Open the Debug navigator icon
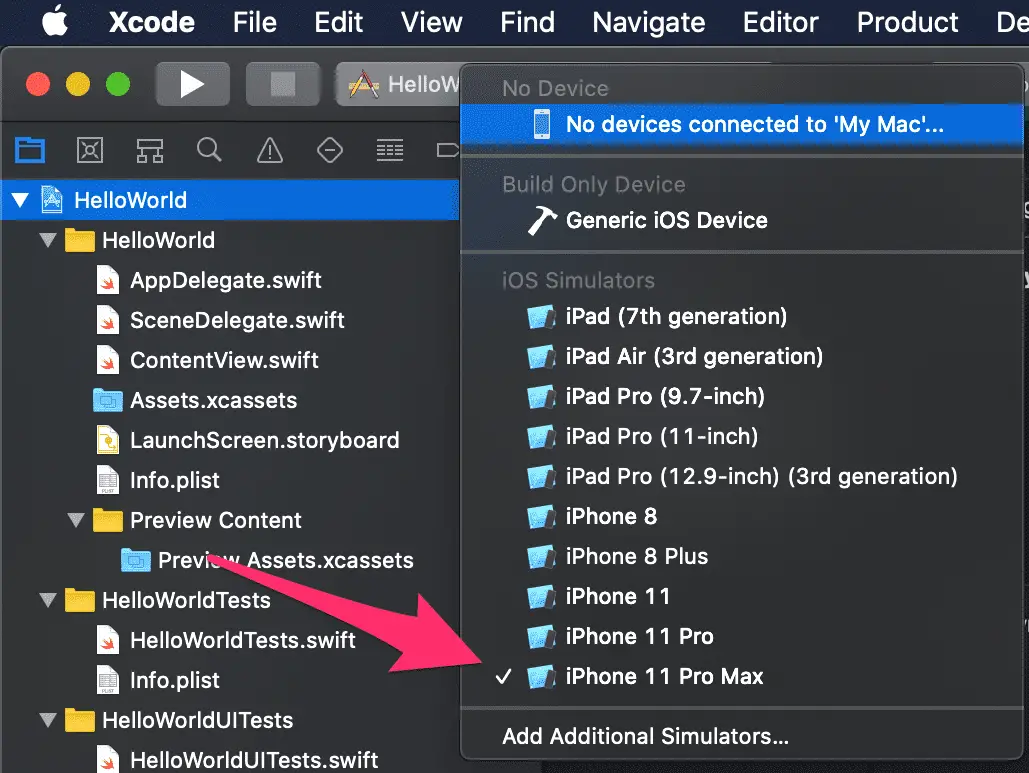Viewport: 1029px width, 773px height. point(390,150)
